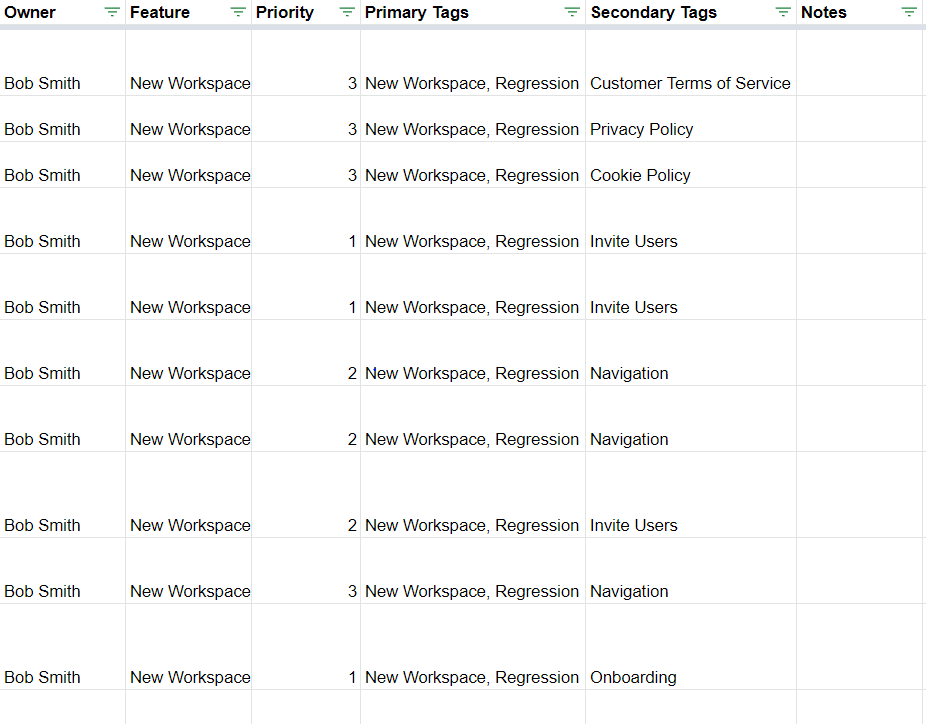
Task: Select the Customer Terms of Service cell
Action: [690, 83]
